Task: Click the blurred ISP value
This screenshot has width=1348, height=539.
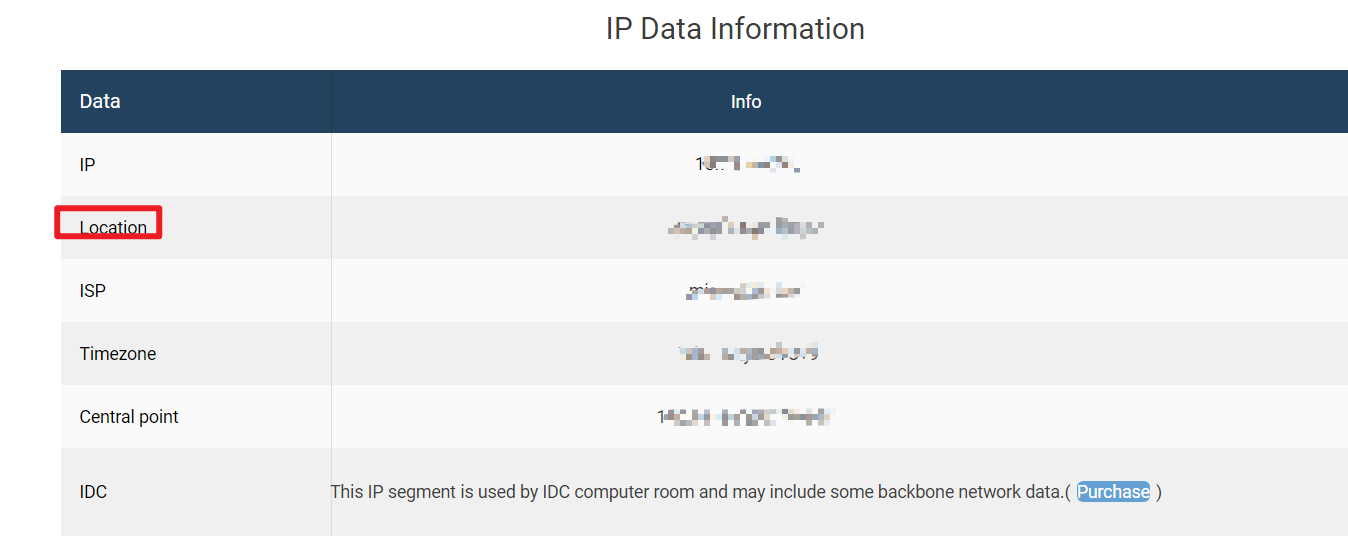Action: (745, 291)
